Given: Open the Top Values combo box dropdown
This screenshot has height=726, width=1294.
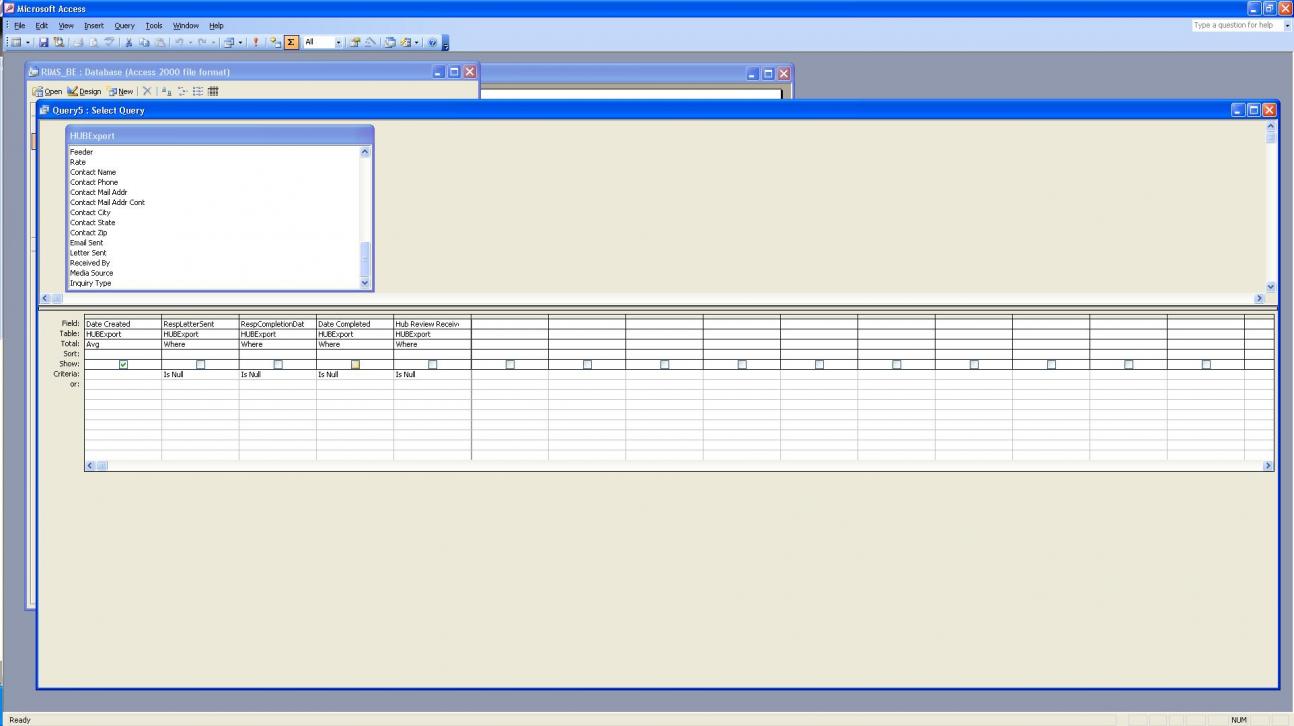Looking at the screenshot, I should click(x=339, y=43).
